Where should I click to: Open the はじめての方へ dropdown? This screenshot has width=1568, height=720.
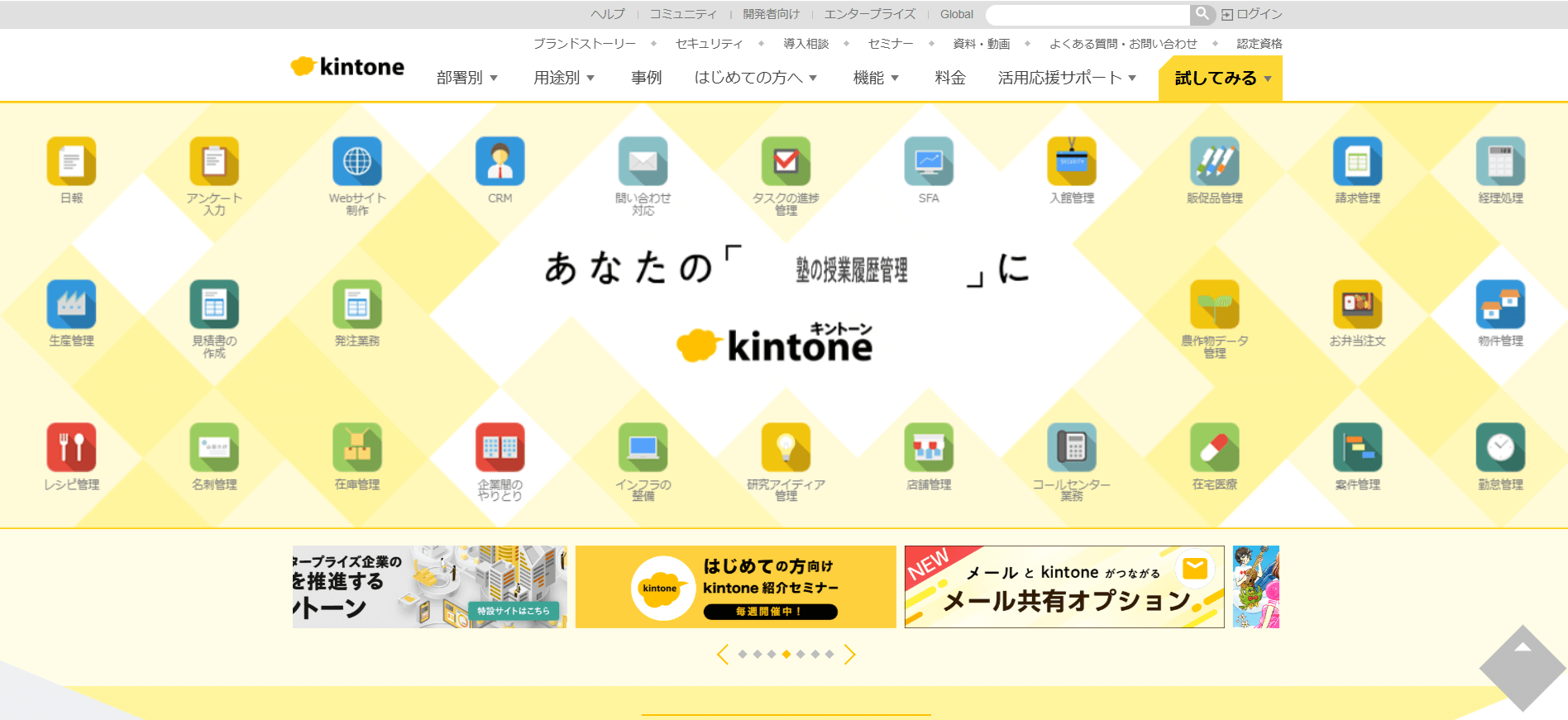(x=756, y=78)
